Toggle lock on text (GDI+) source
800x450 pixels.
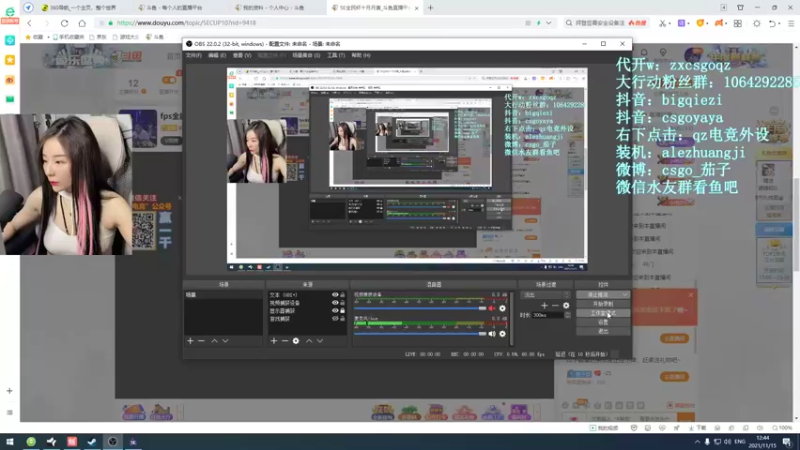(x=343, y=295)
